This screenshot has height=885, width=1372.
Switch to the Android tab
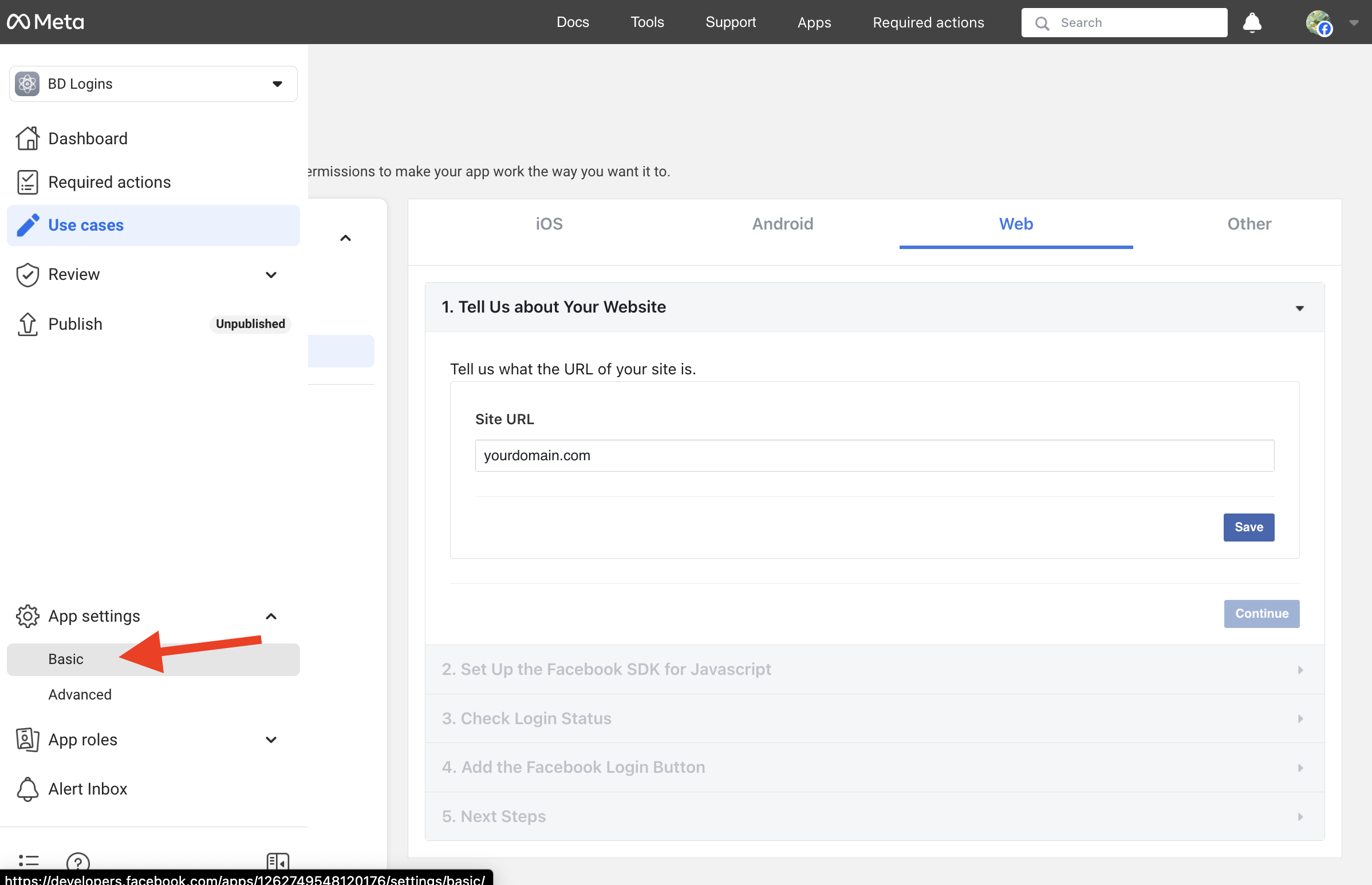coord(782,224)
